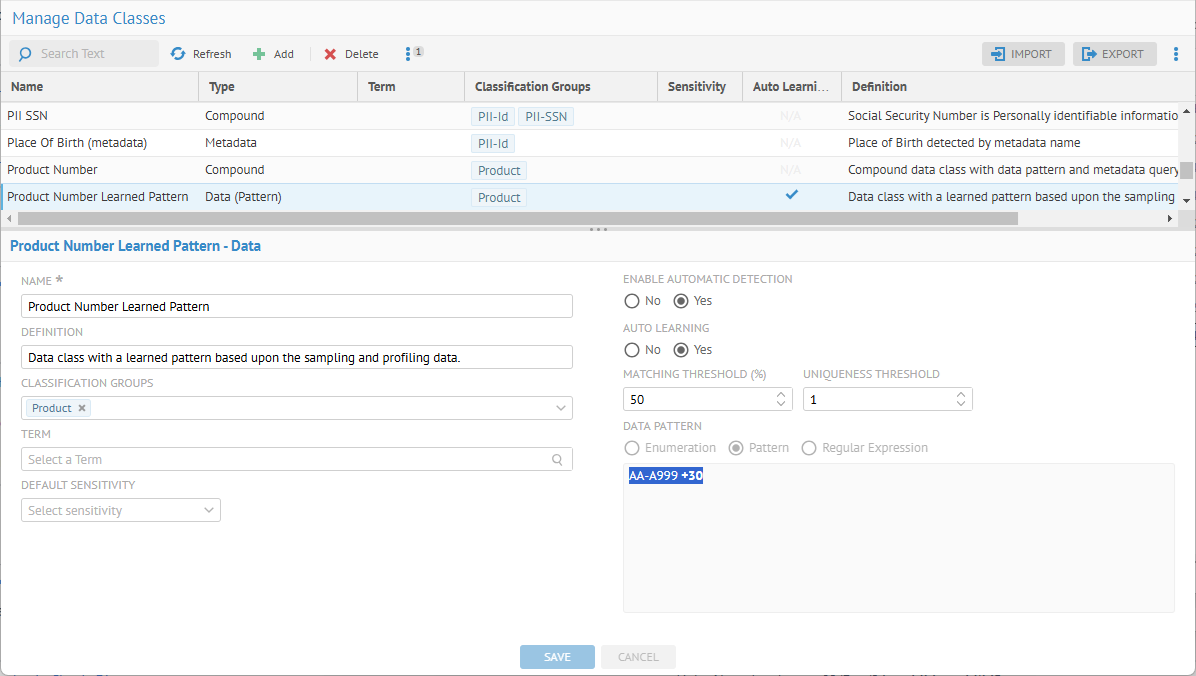Open the kebab menu beside Export

tap(1176, 54)
